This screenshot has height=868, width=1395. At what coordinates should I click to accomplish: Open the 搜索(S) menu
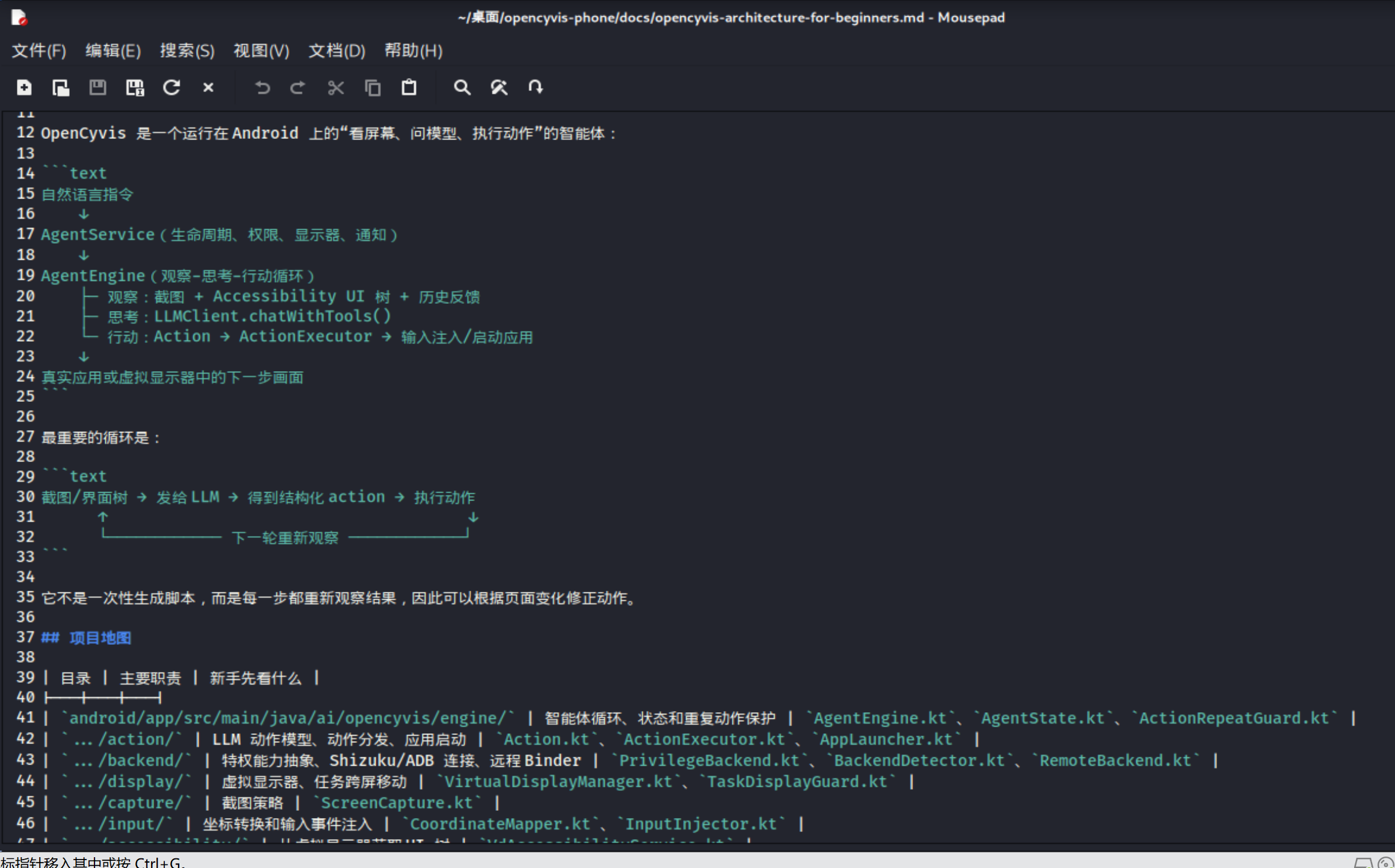click(187, 51)
